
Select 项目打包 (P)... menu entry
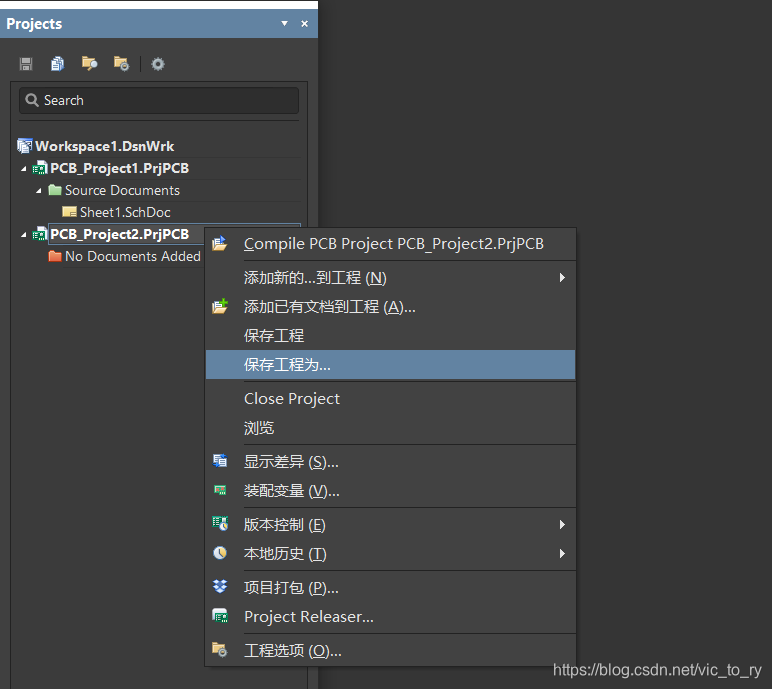[x=390, y=587]
